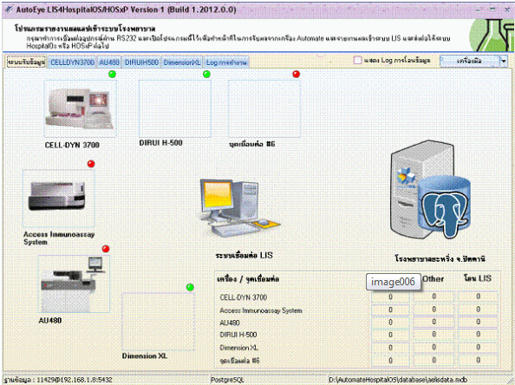Select the PostgreSQL database server icon
Image resolution: width=515 pixels, height=385 pixels.
coord(430,190)
